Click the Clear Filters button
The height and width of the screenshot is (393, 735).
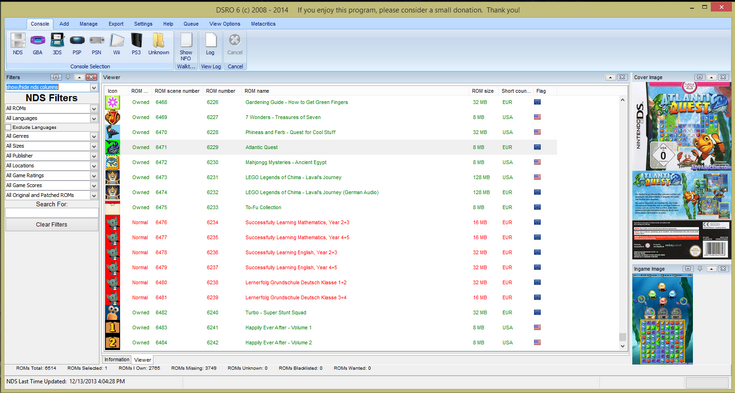52,225
